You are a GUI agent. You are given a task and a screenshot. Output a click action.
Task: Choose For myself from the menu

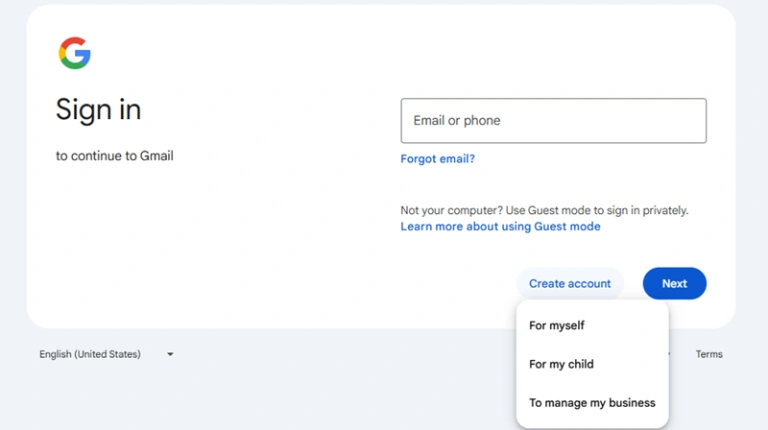(x=557, y=325)
